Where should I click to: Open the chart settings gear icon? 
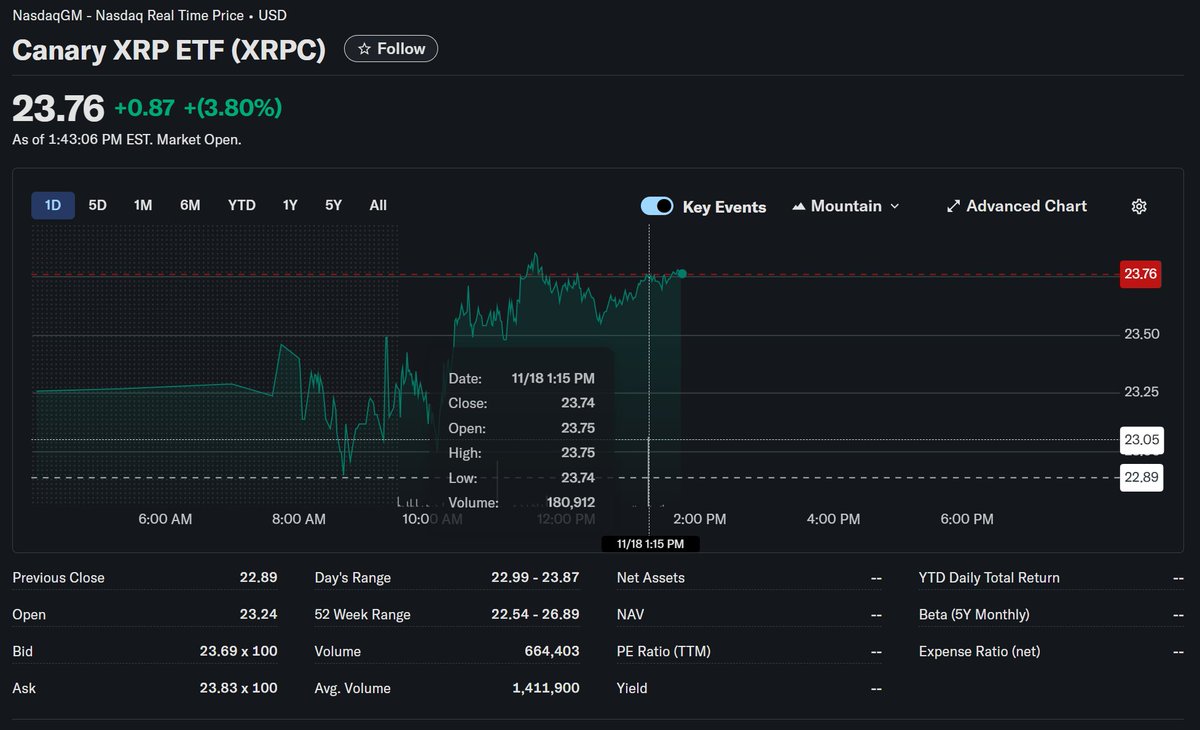tap(1139, 206)
